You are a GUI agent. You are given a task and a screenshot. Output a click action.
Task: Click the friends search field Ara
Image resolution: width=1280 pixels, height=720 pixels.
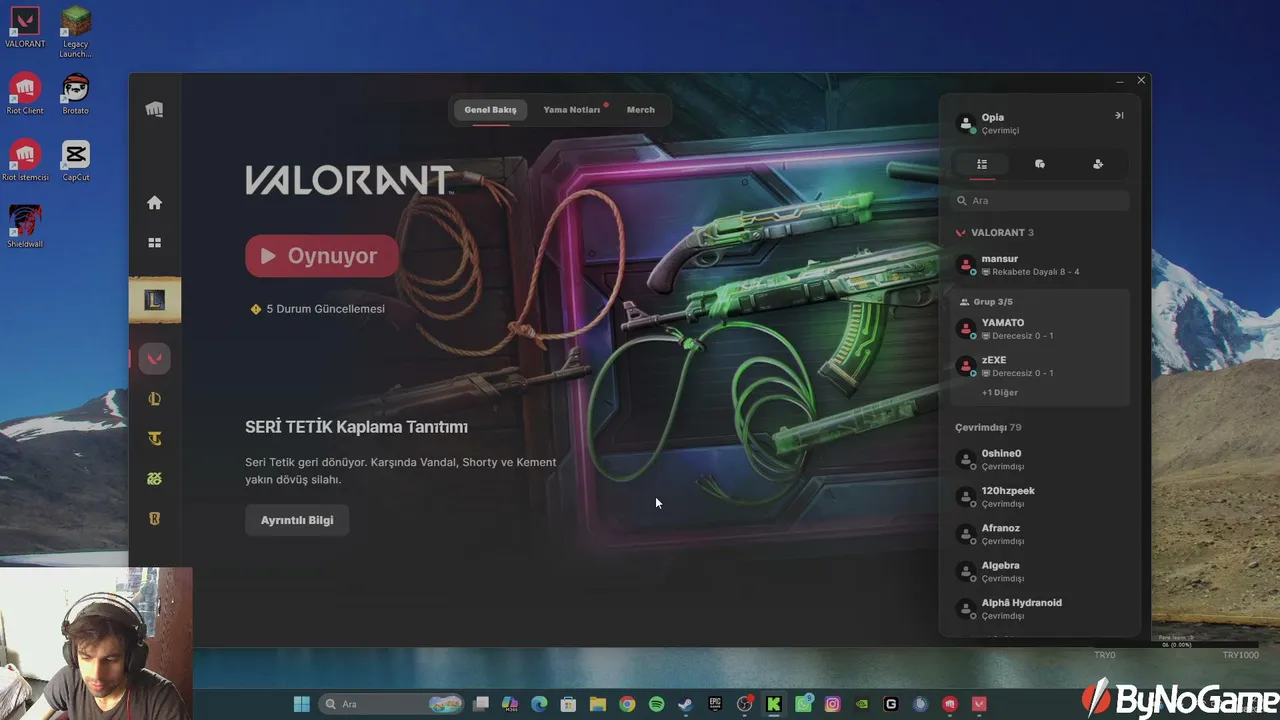pos(1040,201)
